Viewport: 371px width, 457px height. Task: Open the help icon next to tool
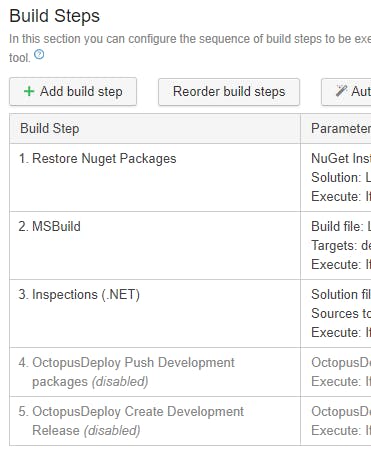pyautogui.click(x=39, y=54)
